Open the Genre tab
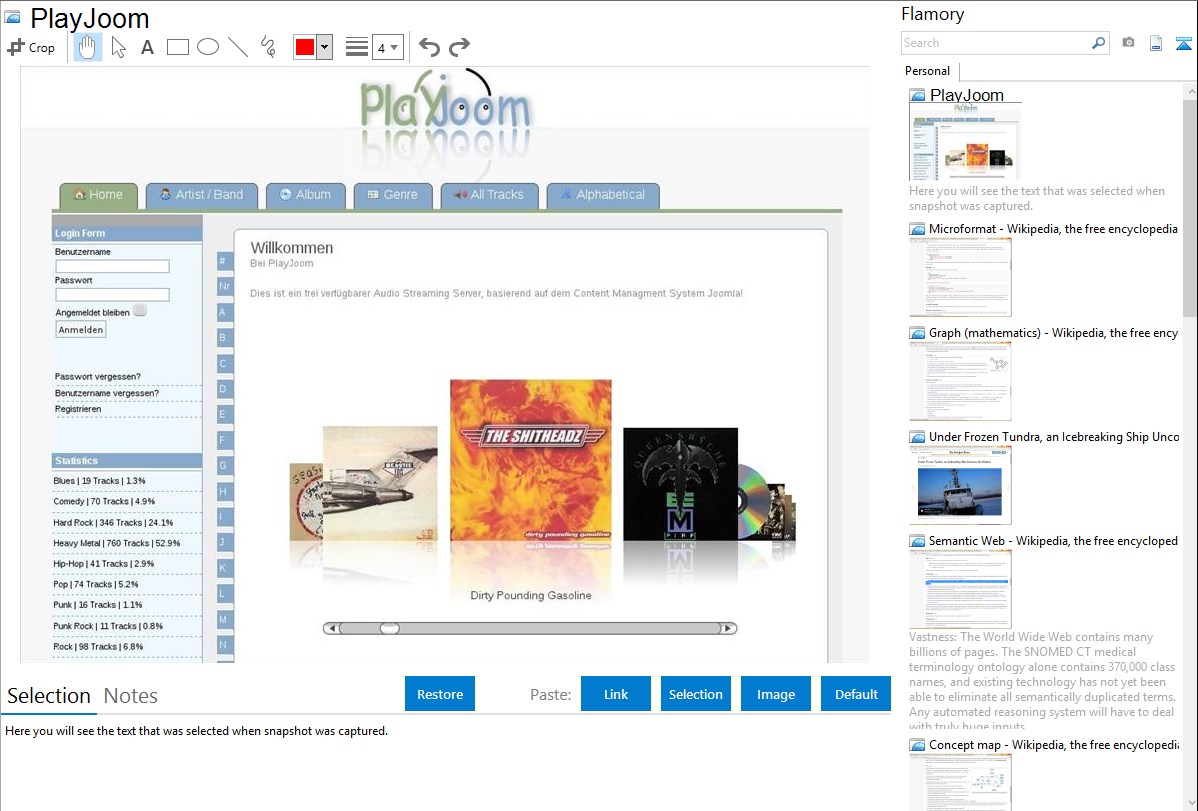The image size is (1198, 811). click(393, 195)
